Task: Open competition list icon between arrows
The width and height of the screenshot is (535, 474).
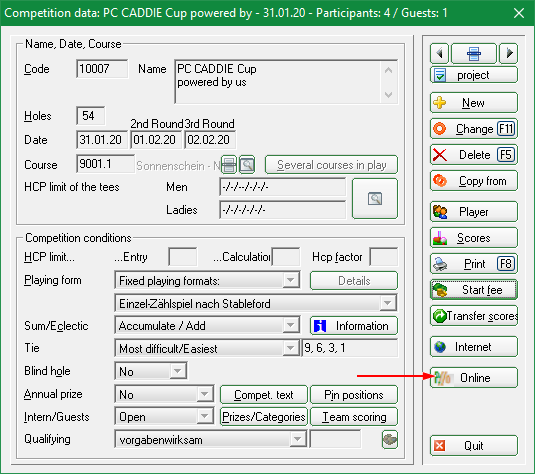Action: pyautogui.click(x=474, y=53)
